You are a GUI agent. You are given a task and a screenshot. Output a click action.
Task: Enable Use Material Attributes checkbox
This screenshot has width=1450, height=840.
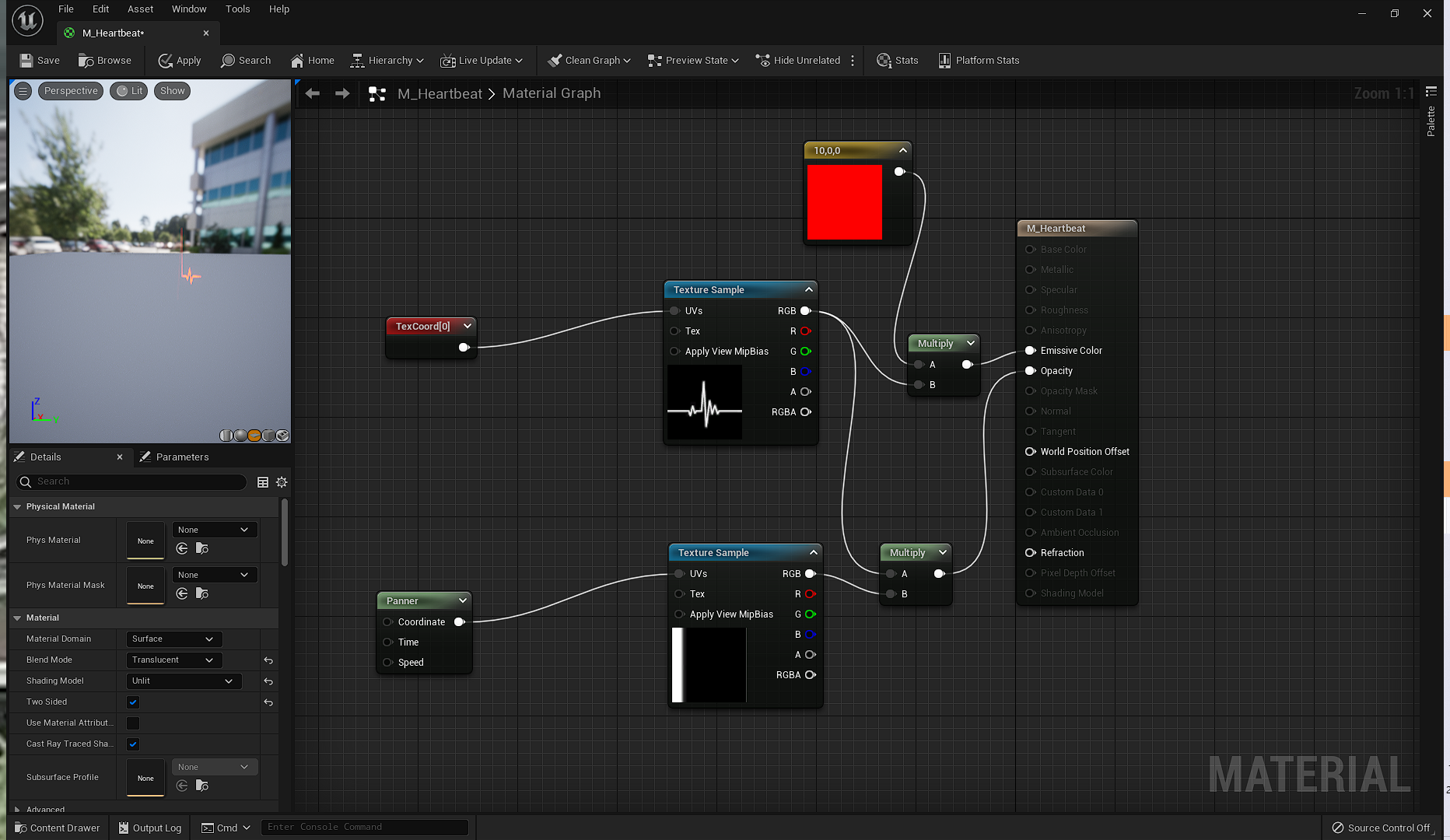[133, 723]
